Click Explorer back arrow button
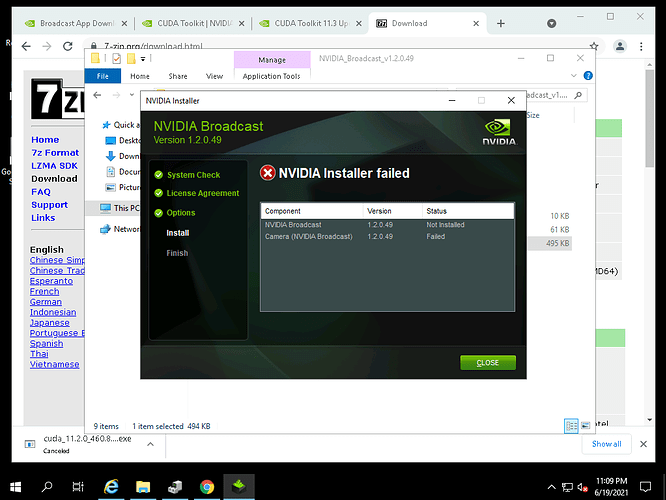Image resolution: width=666 pixels, height=500 pixels. coord(97,95)
